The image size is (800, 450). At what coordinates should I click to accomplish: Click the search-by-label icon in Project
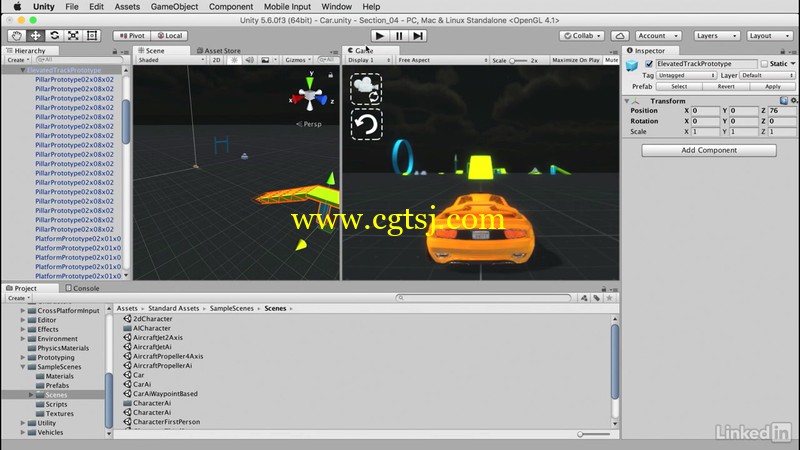pos(596,298)
